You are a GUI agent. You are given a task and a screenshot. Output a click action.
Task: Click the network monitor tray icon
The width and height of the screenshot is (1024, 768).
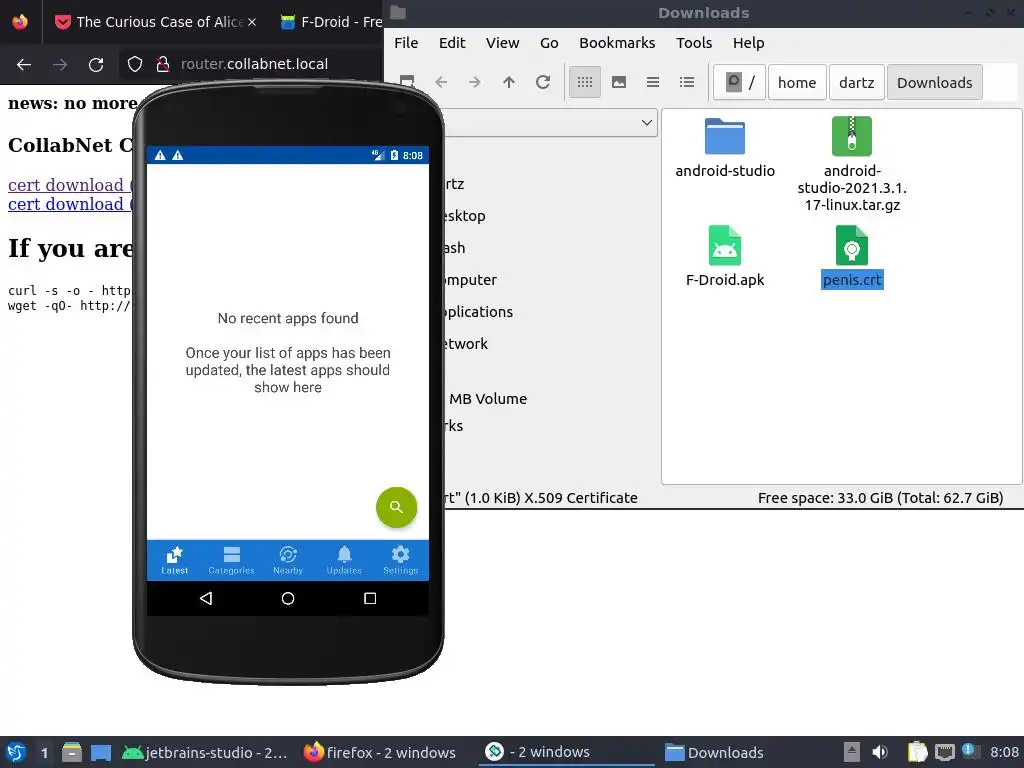point(944,752)
